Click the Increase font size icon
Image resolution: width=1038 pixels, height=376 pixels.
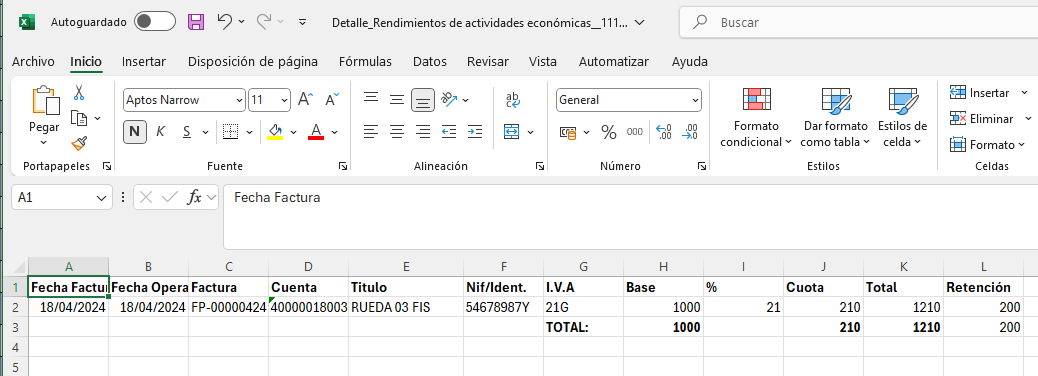[x=306, y=100]
